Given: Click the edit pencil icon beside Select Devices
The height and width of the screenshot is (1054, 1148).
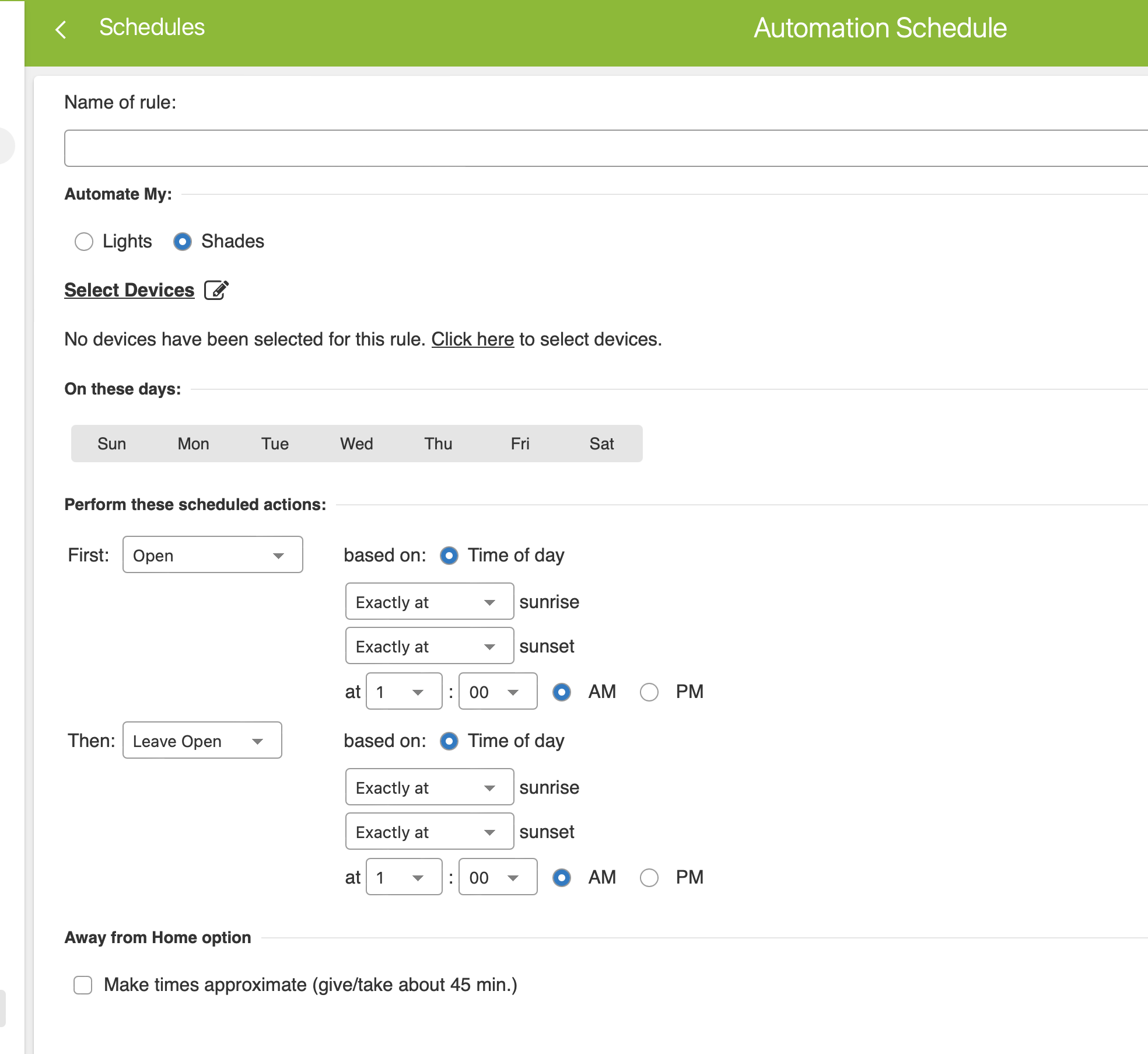Looking at the screenshot, I should [216, 290].
